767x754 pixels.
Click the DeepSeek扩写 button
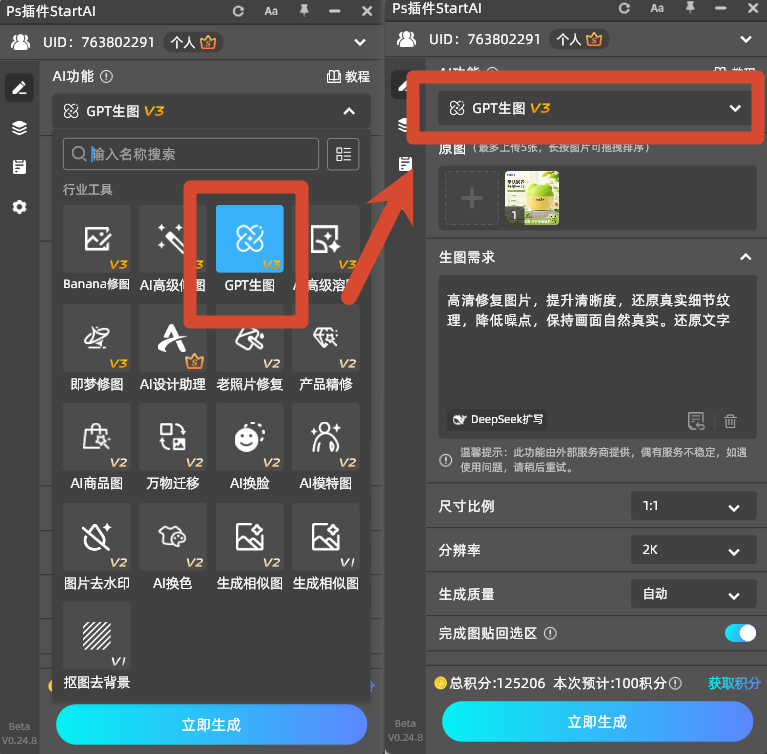pyautogui.click(x=497, y=419)
